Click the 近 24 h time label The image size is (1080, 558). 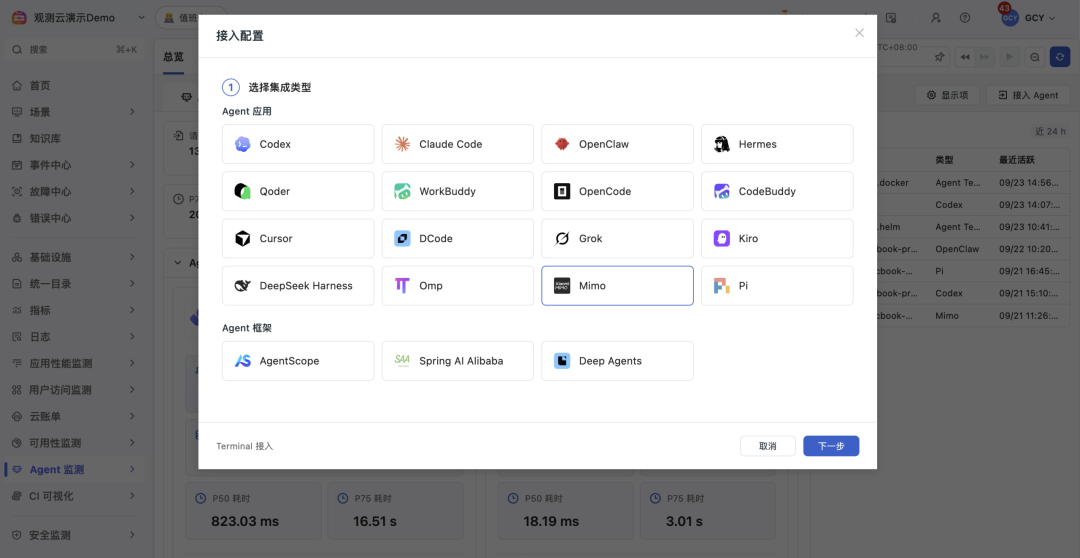pyautogui.click(x=1050, y=131)
